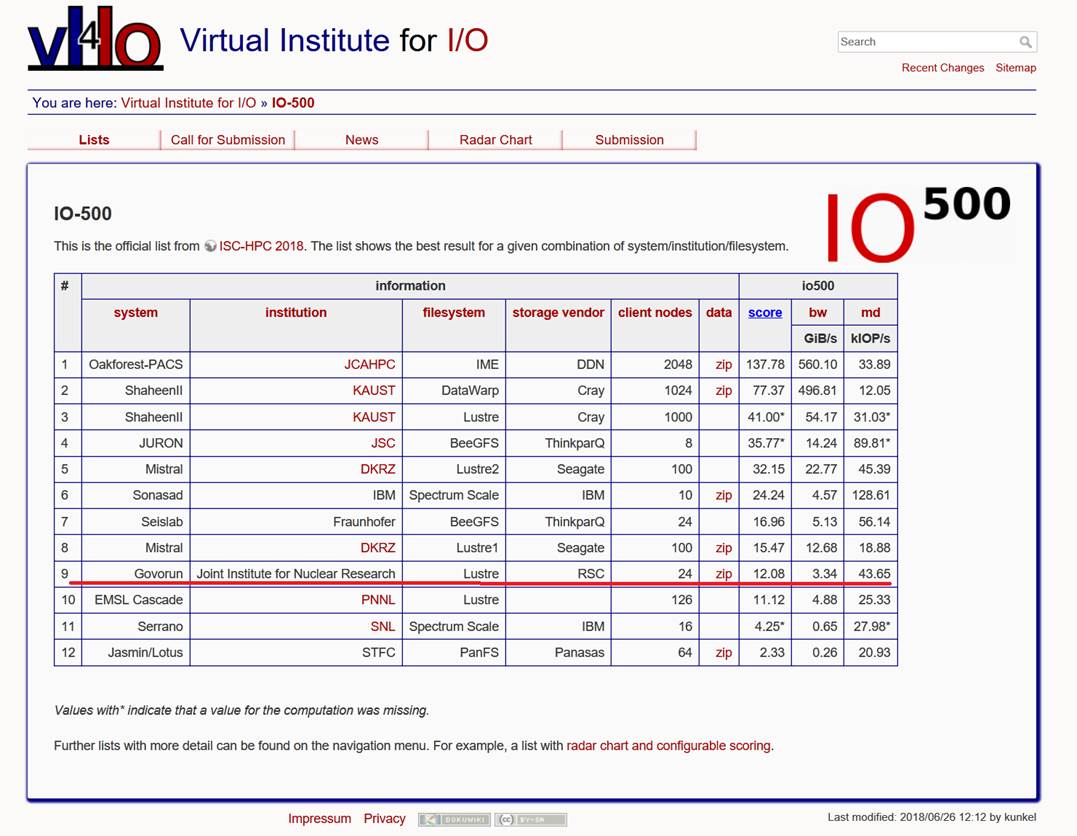Focus the Search input field

tap(926, 42)
